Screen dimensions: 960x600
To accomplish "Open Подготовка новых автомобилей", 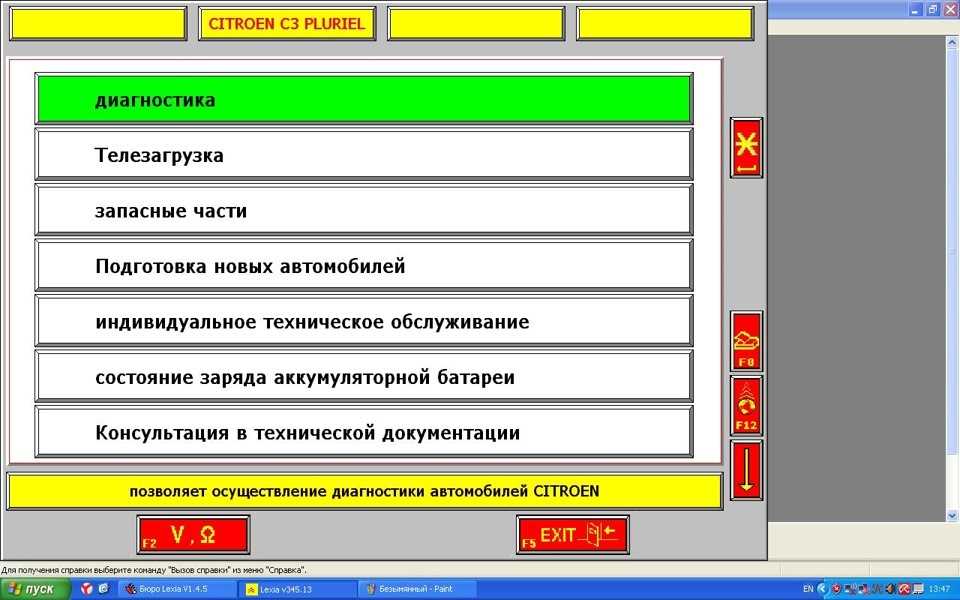I will [364, 266].
